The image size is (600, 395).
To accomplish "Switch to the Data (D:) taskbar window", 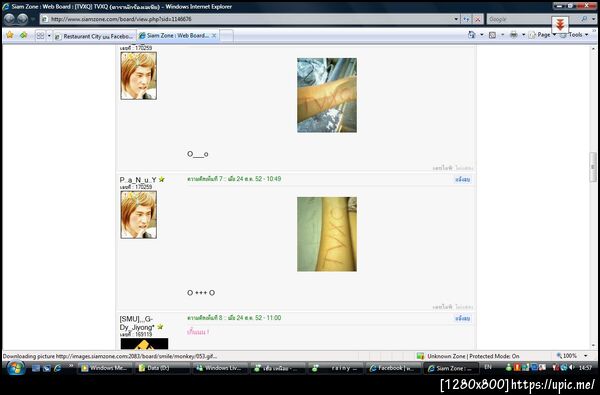I will click(162, 368).
